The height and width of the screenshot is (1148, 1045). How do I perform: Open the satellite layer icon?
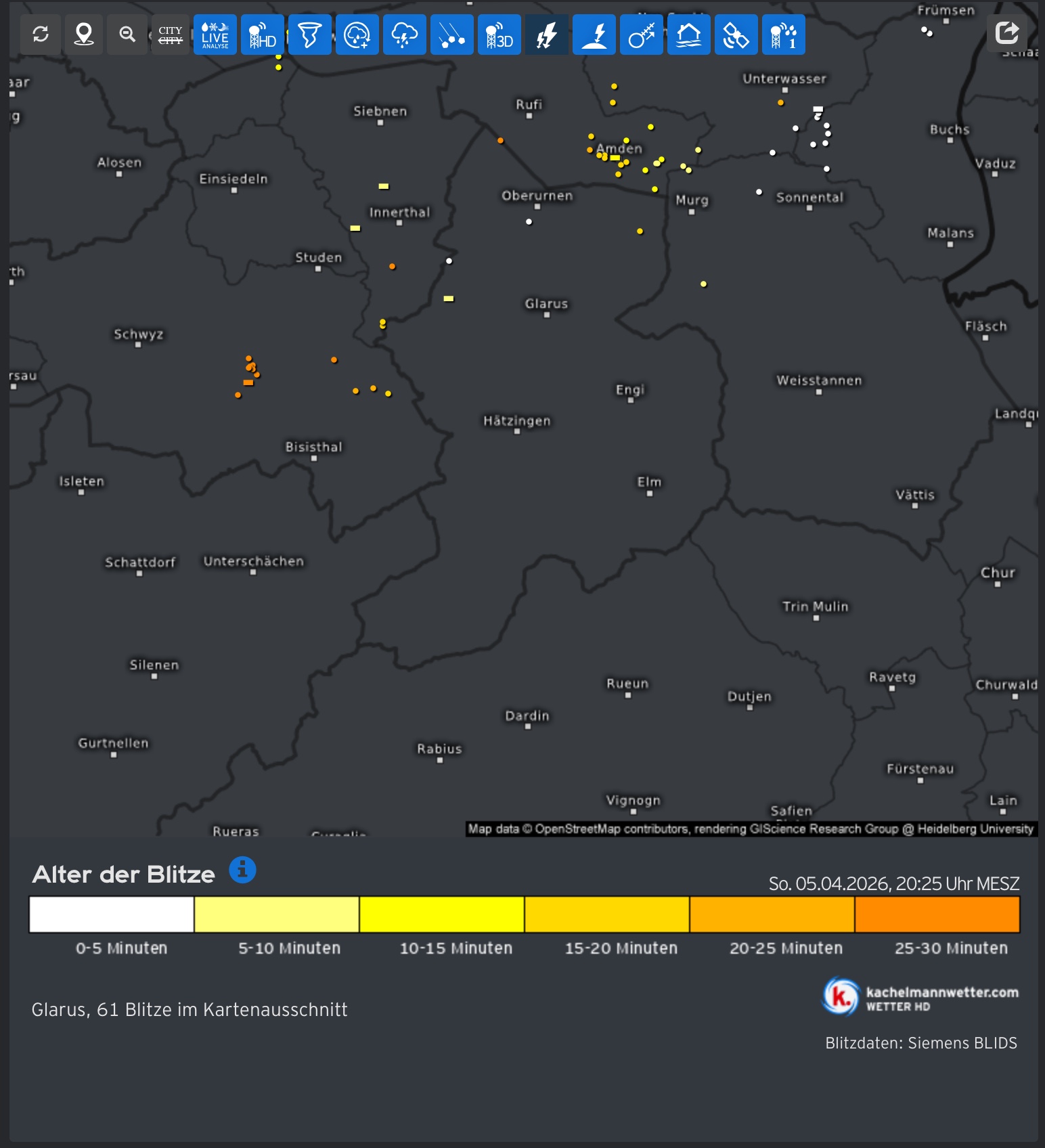[x=736, y=35]
